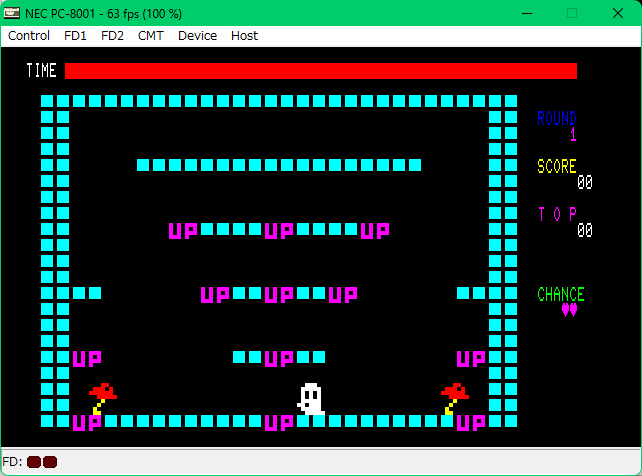The width and height of the screenshot is (642, 476).
Task: Close the emulator window
Action: 619,12
